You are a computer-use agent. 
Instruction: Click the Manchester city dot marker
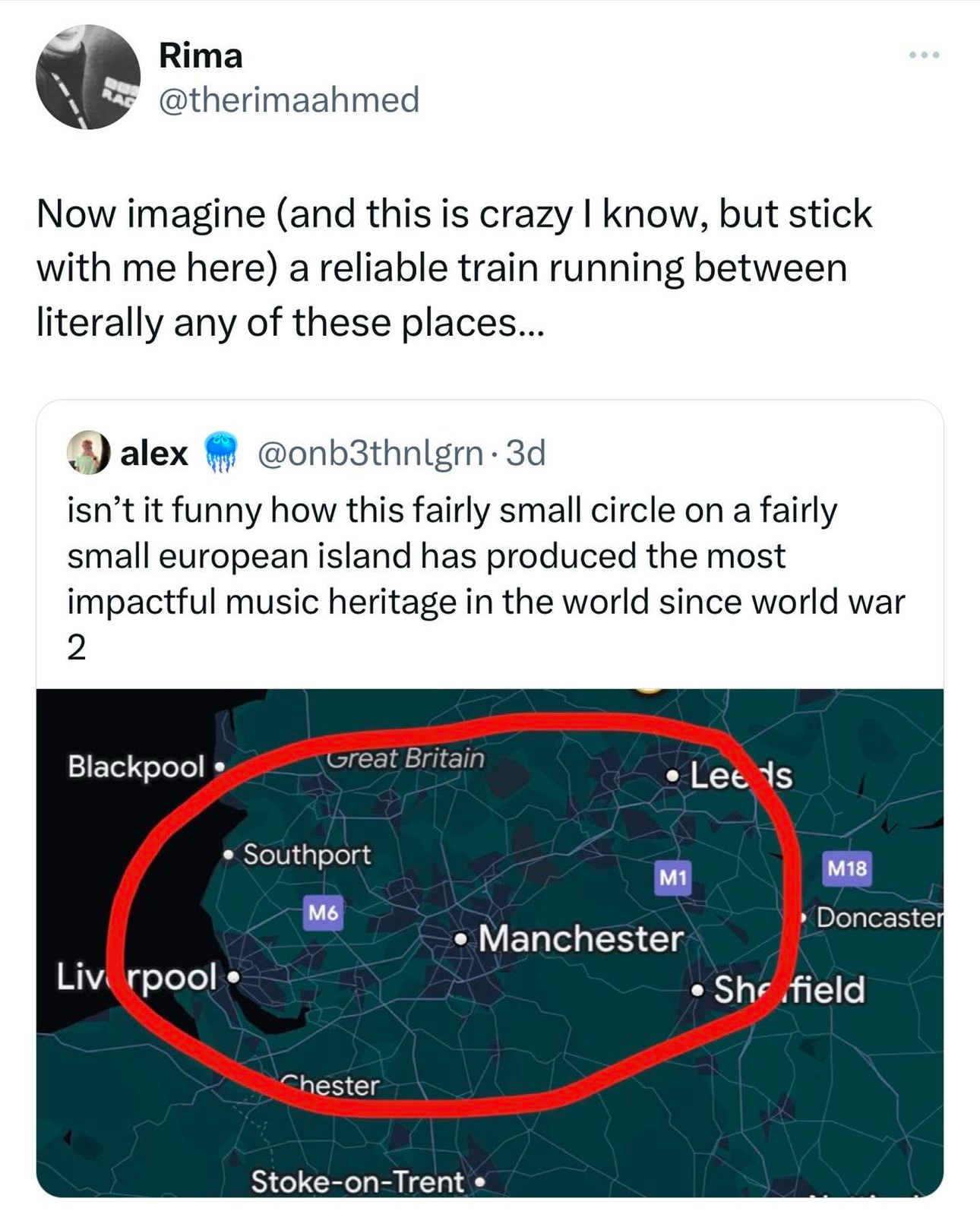point(460,941)
